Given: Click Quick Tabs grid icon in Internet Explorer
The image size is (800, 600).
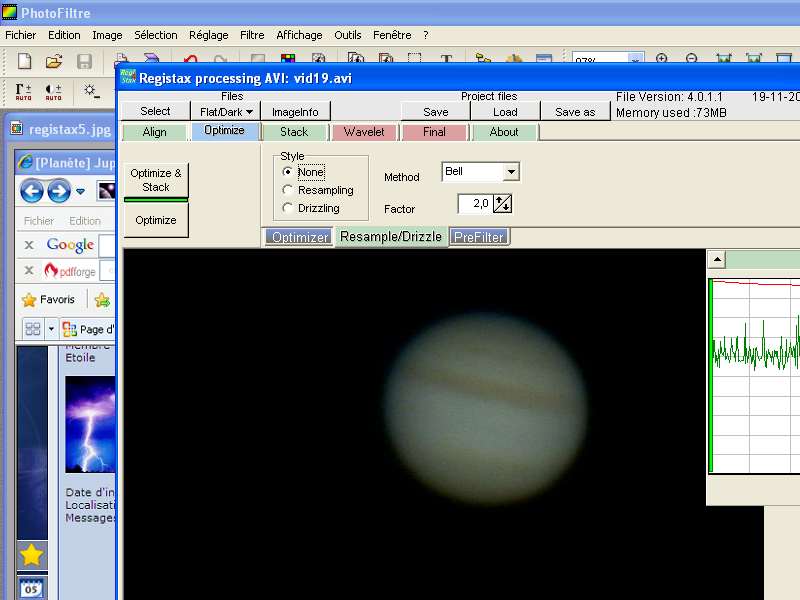Looking at the screenshot, I should [33, 329].
